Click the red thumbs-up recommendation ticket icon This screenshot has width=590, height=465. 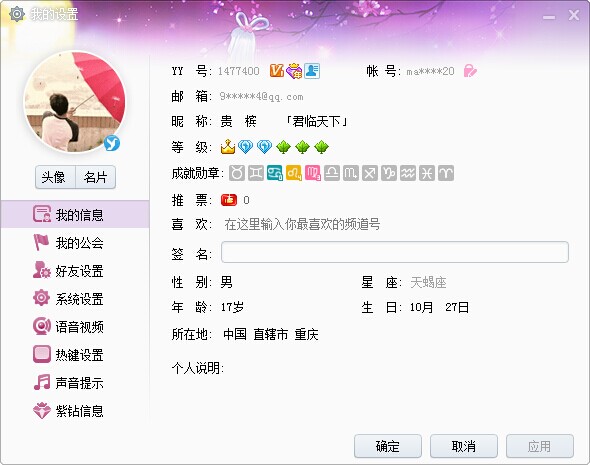(x=229, y=200)
